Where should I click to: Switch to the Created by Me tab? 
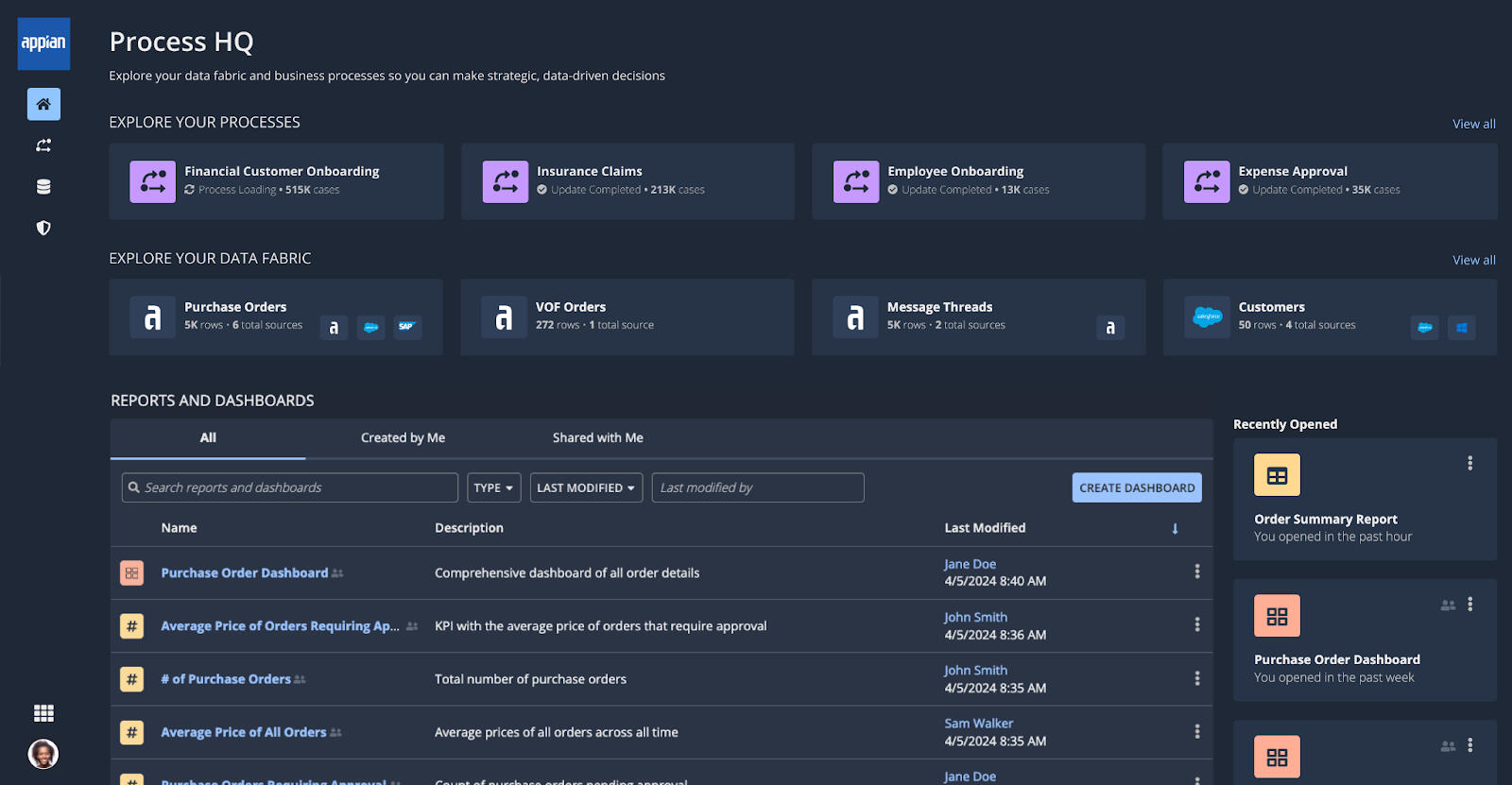(x=403, y=438)
